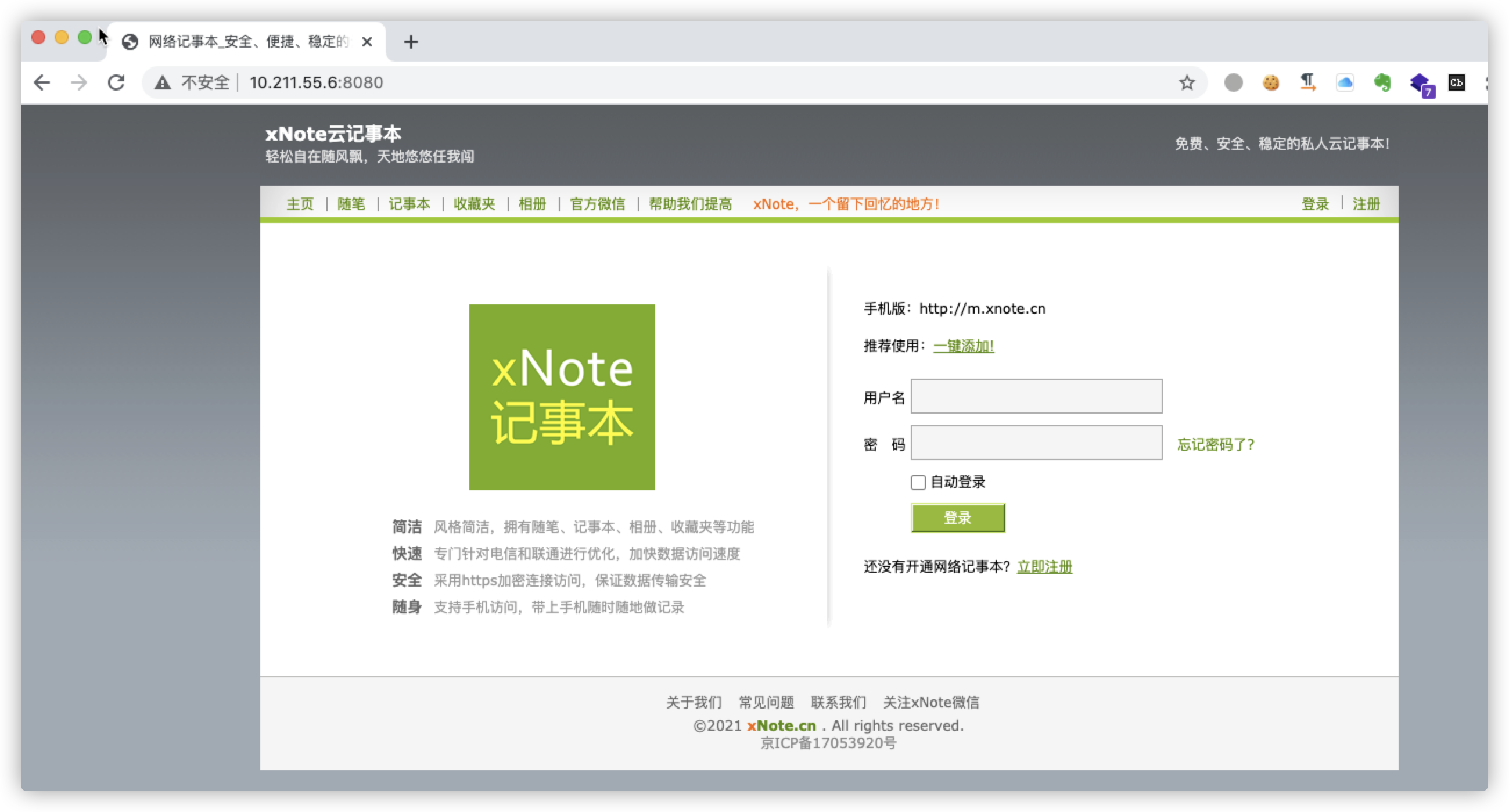Click the address bar URL 10.211.55.6:8080

click(x=317, y=82)
